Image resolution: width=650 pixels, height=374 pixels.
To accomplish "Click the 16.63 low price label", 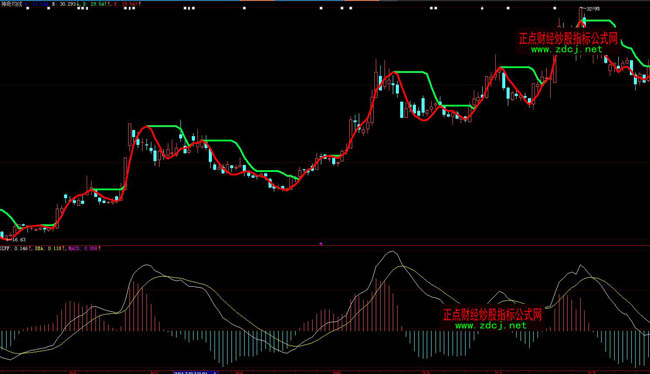I will tap(19, 240).
